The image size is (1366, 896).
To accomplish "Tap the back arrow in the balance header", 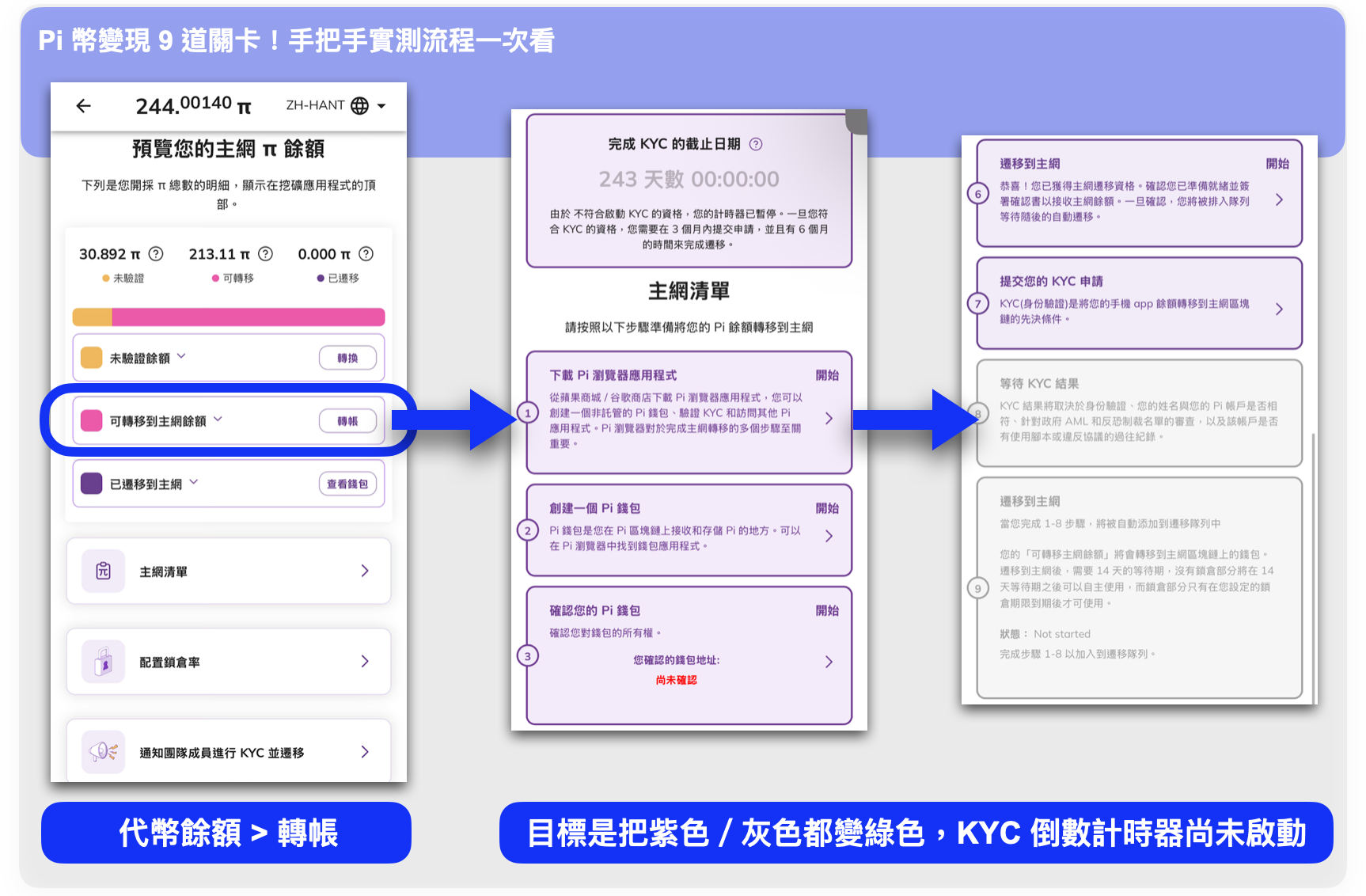I will click(x=83, y=105).
